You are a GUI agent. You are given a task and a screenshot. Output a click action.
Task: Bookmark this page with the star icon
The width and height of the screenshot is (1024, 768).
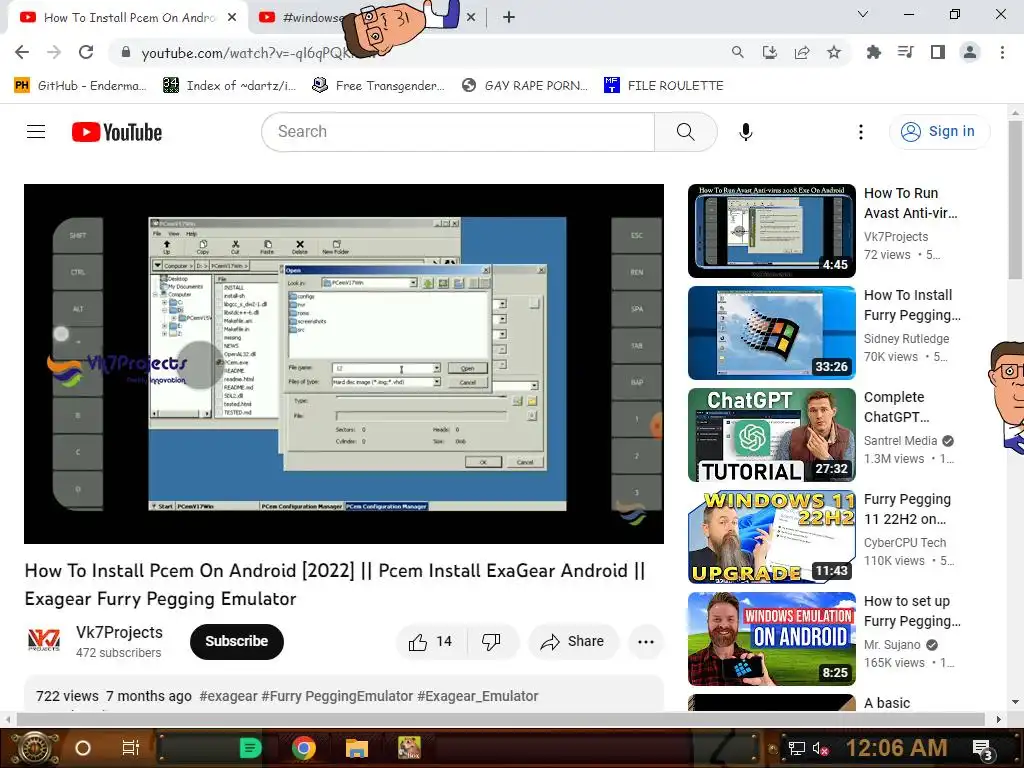click(x=834, y=52)
